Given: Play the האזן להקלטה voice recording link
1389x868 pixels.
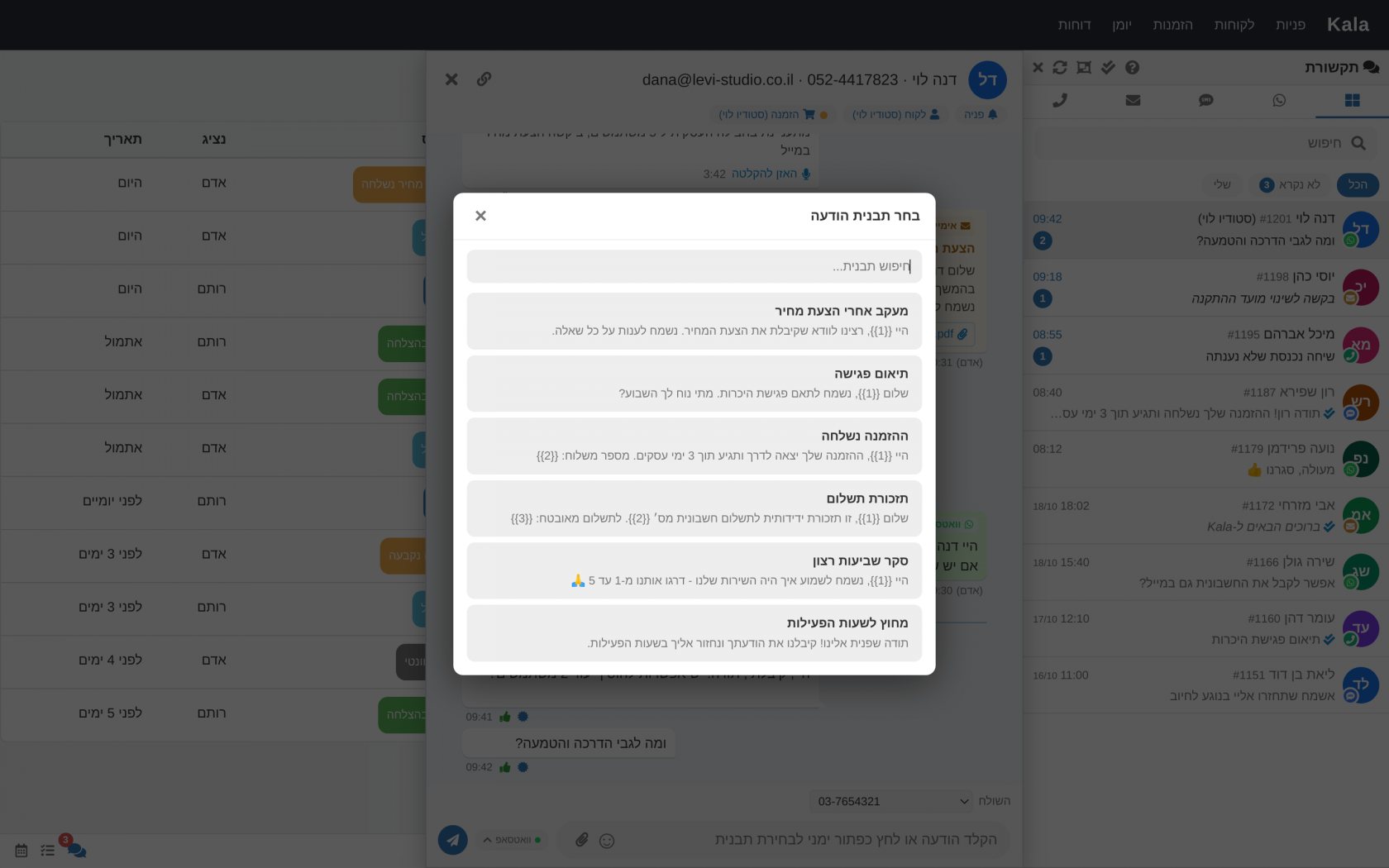Looking at the screenshot, I should tap(771, 174).
